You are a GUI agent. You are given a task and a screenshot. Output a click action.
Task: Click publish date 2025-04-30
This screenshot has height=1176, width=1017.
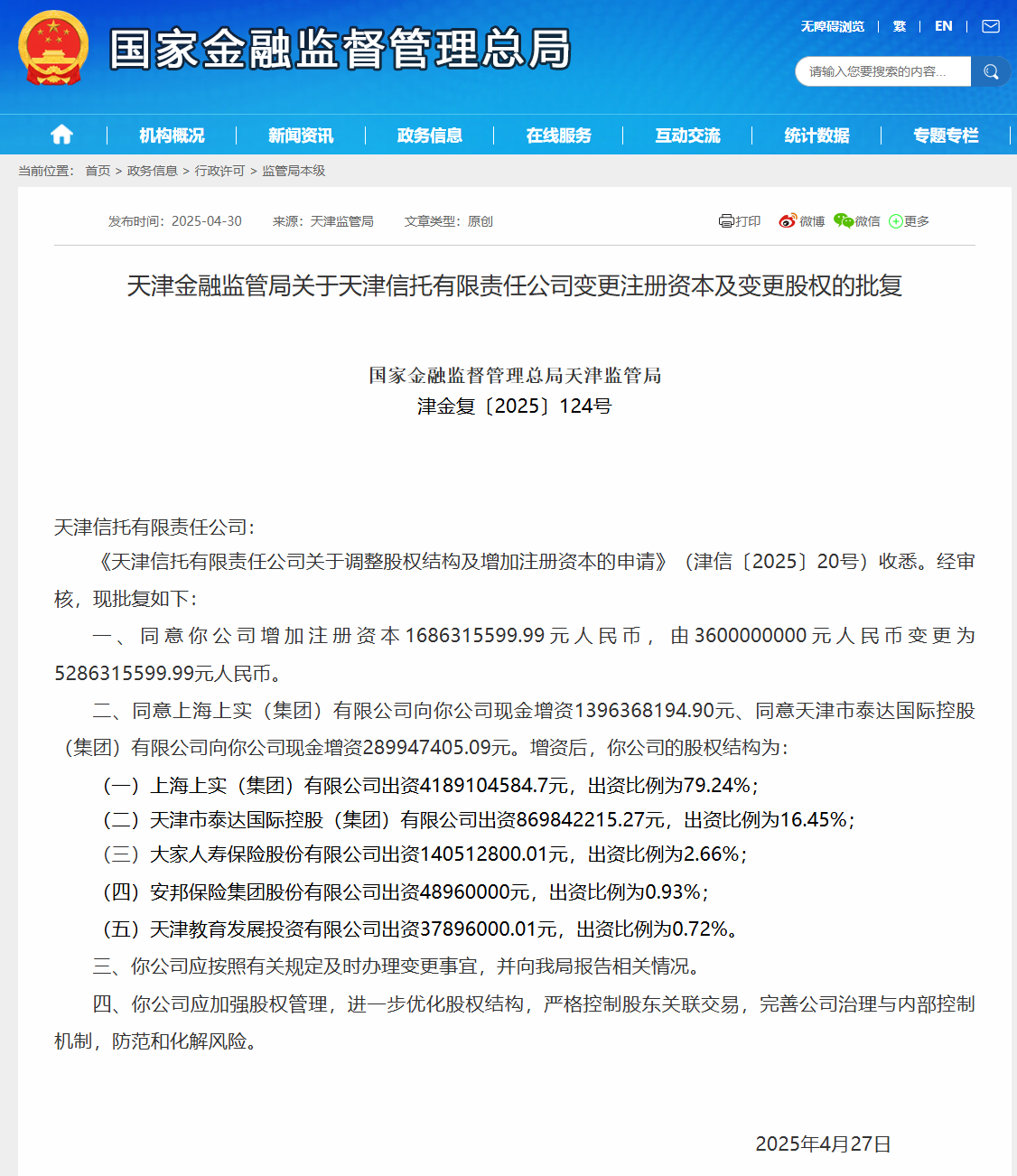point(207,221)
